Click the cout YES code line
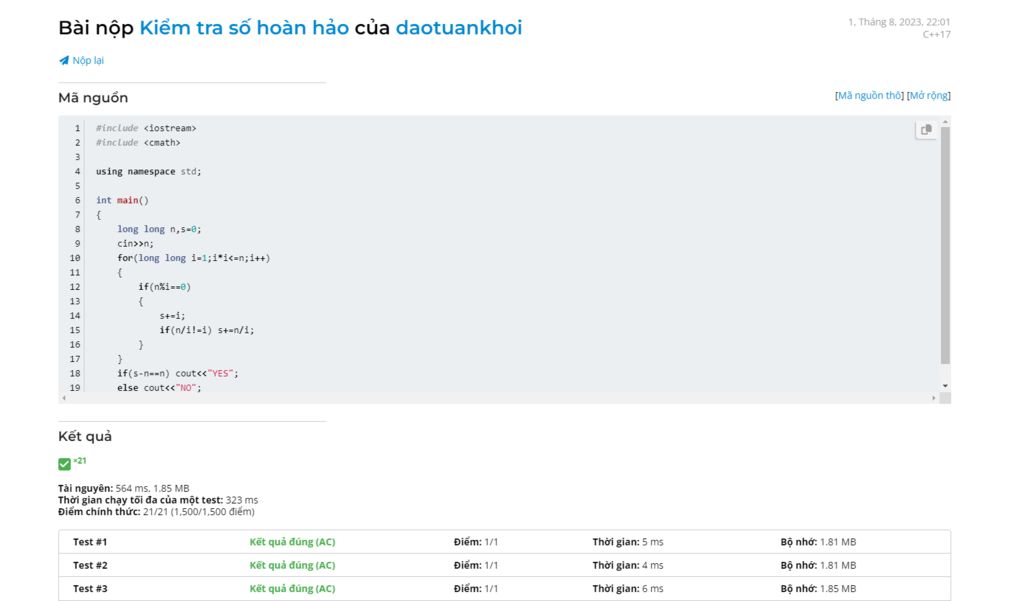 click(x=178, y=373)
